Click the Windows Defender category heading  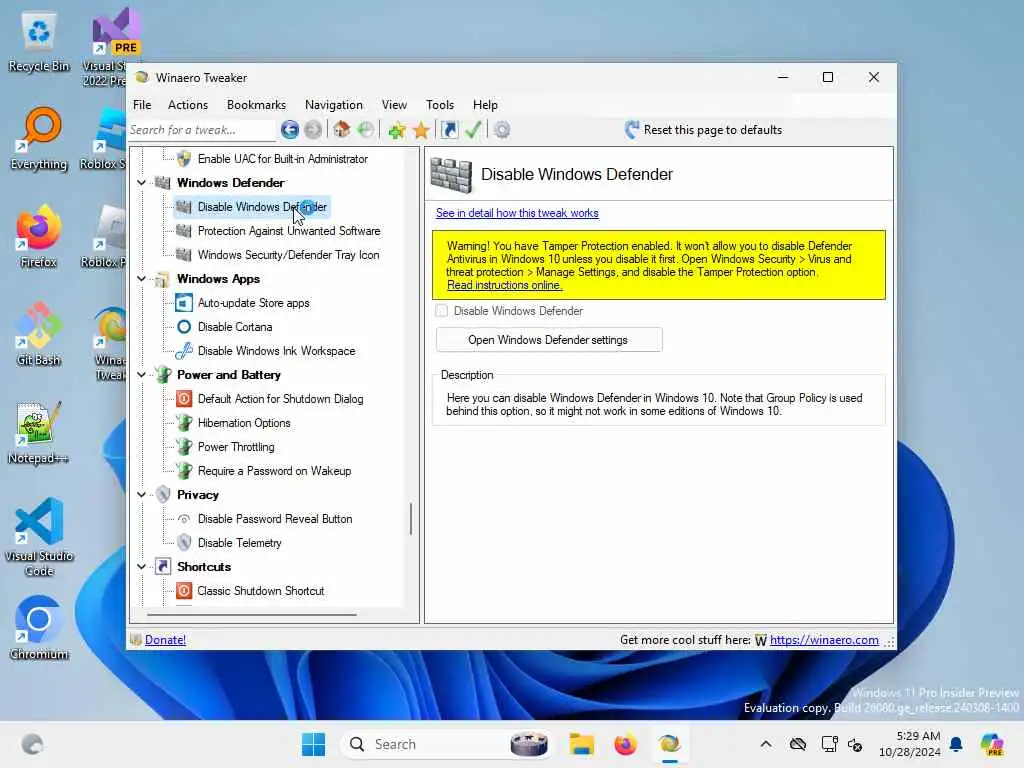pyautogui.click(x=231, y=183)
